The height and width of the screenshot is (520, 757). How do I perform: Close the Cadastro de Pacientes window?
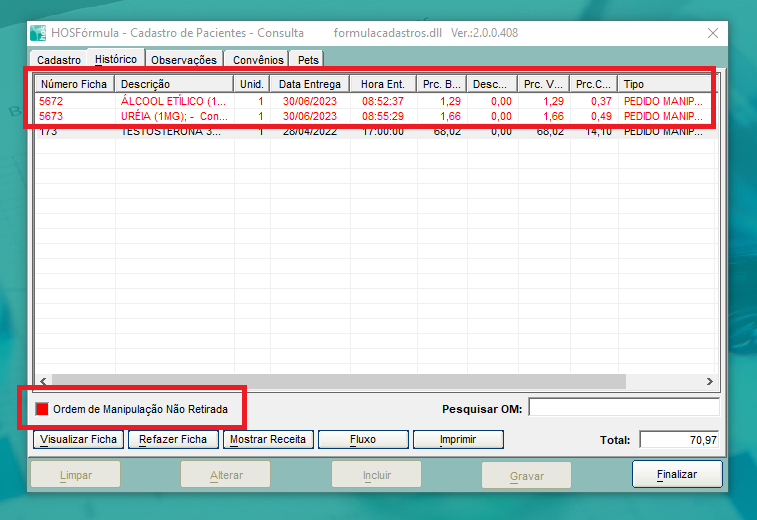coord(713,33)
